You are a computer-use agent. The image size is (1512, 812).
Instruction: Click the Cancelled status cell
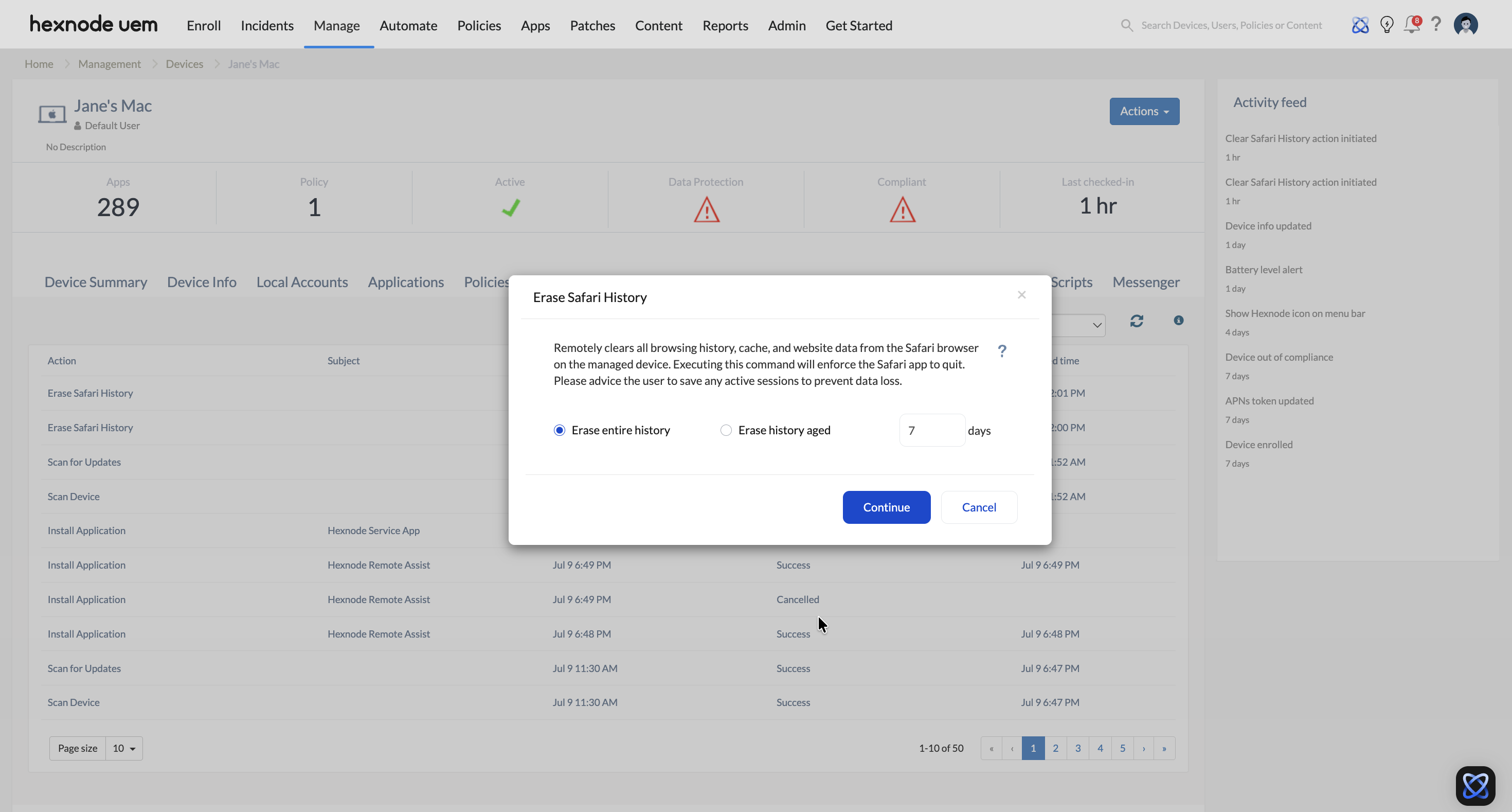pos(798,599)
